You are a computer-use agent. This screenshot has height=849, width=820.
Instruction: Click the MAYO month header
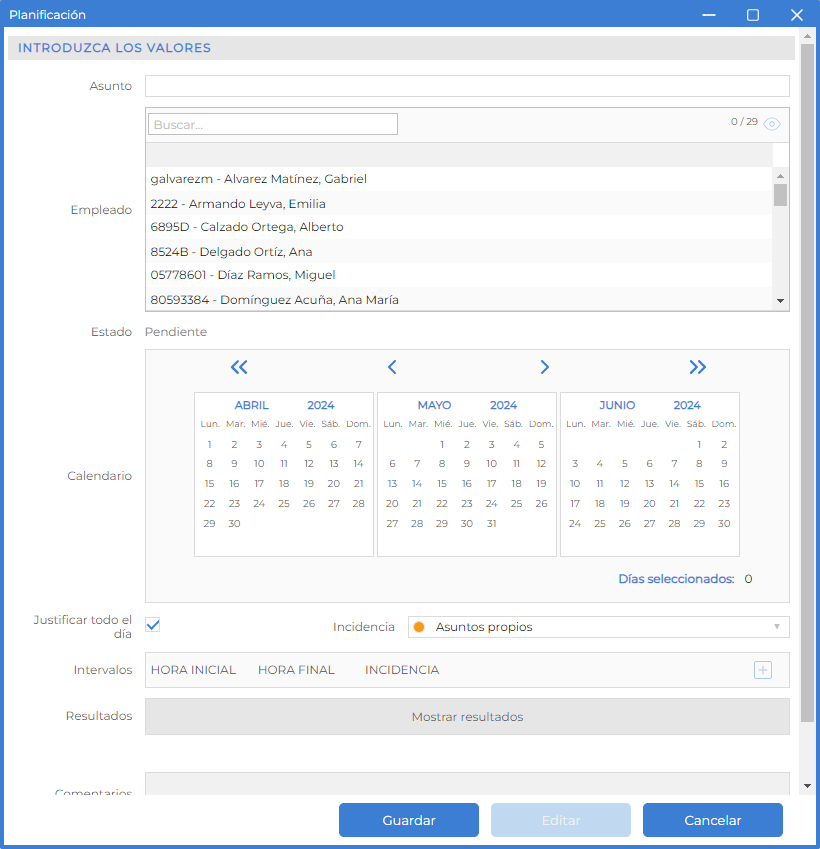434,405
